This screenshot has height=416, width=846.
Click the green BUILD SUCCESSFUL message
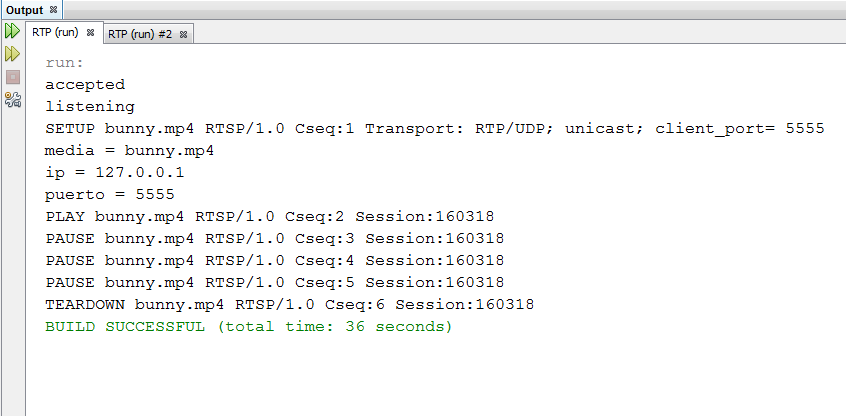249,327
